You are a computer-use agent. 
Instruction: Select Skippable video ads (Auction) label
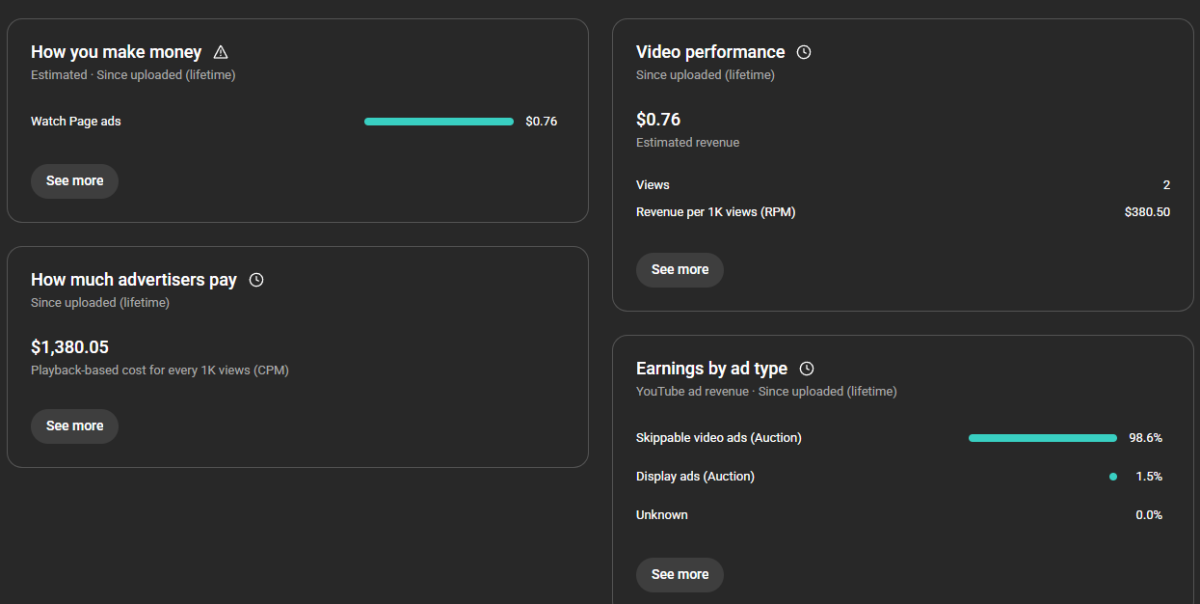[x=719, y=438]
